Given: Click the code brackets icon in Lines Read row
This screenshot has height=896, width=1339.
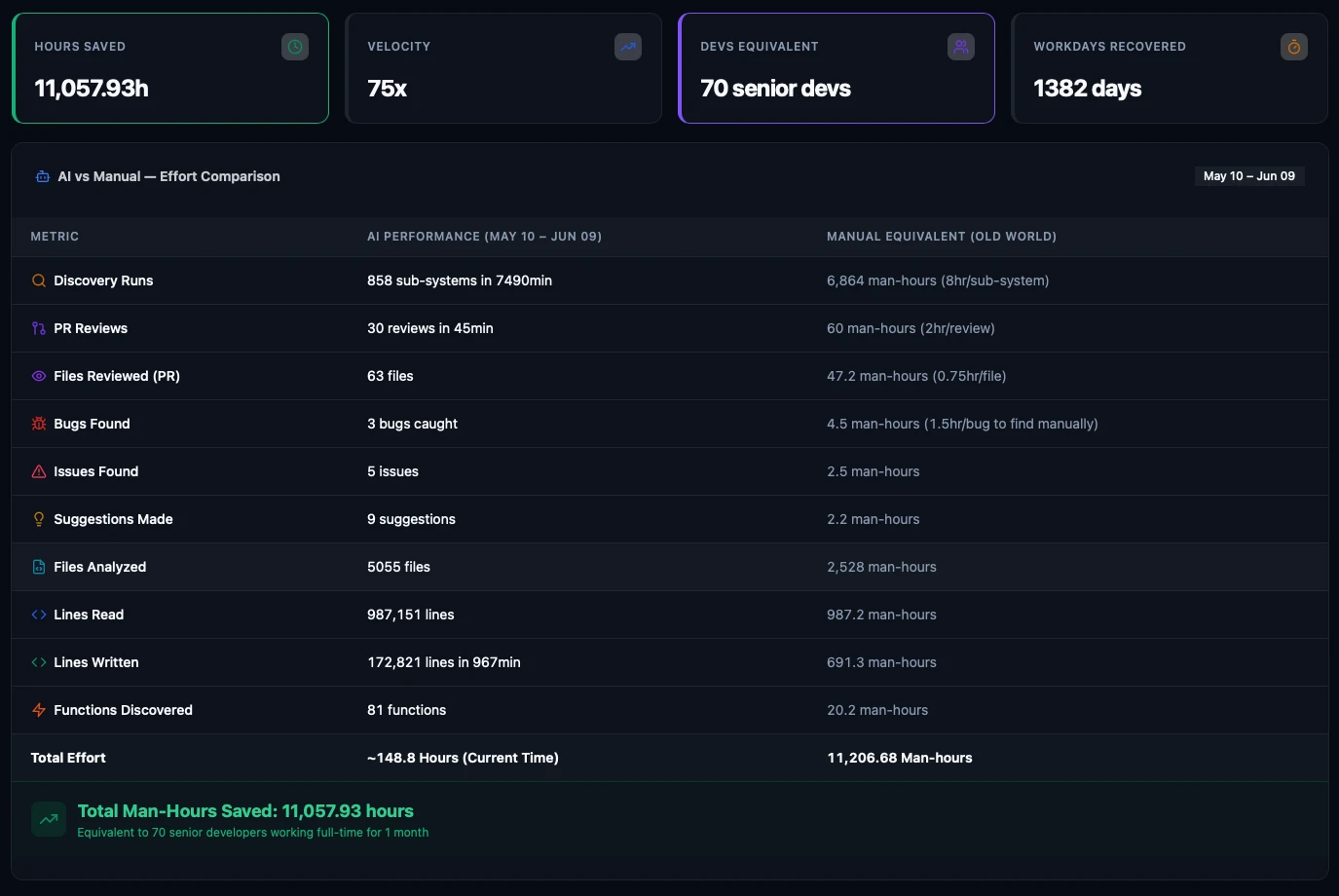Looking at the screenshot, I should pos(39,615).
